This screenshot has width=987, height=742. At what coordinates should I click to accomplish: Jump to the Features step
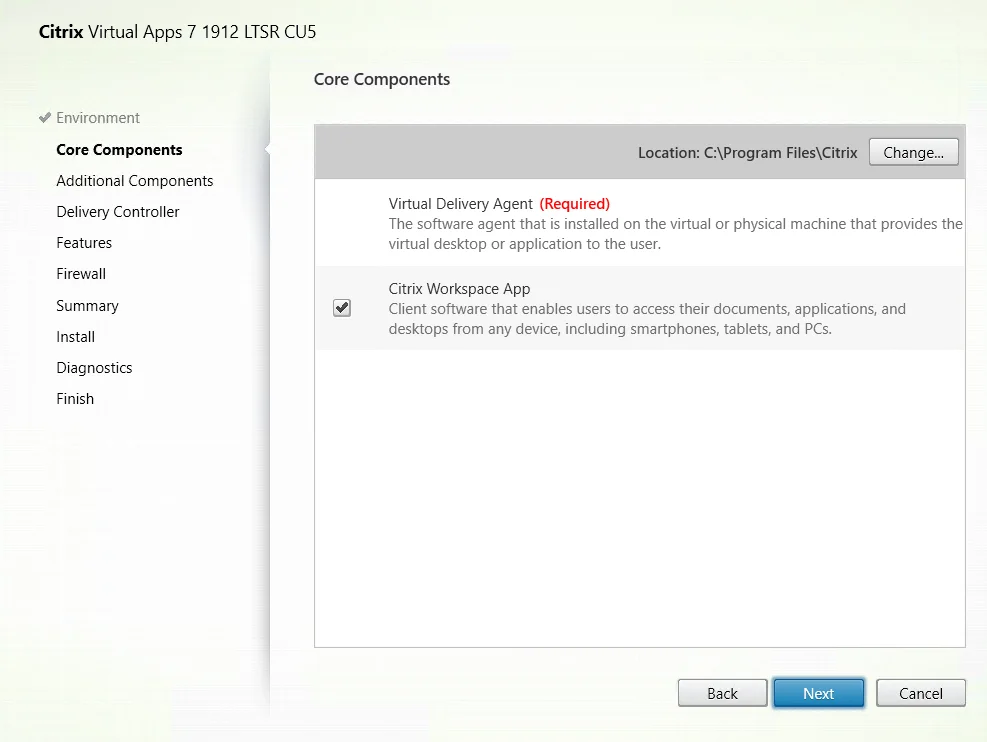click(84, 243)
